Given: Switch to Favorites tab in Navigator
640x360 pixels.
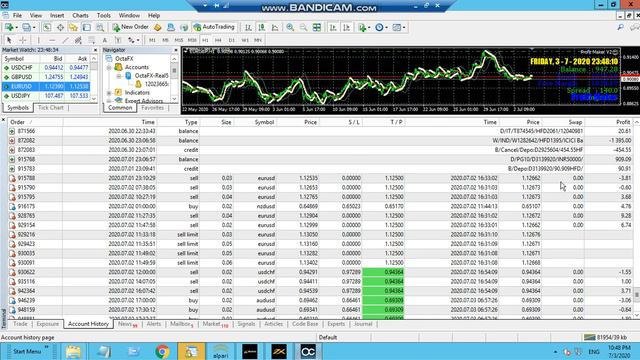Looking at the screenshot, I should (x=152, y=108).
